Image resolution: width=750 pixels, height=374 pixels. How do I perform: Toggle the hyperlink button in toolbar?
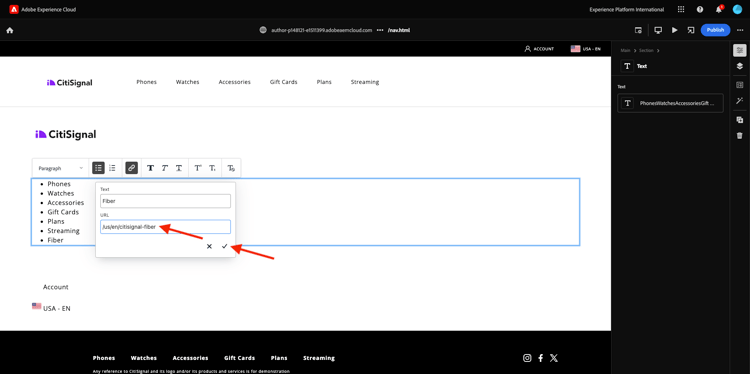click(132, 168)
